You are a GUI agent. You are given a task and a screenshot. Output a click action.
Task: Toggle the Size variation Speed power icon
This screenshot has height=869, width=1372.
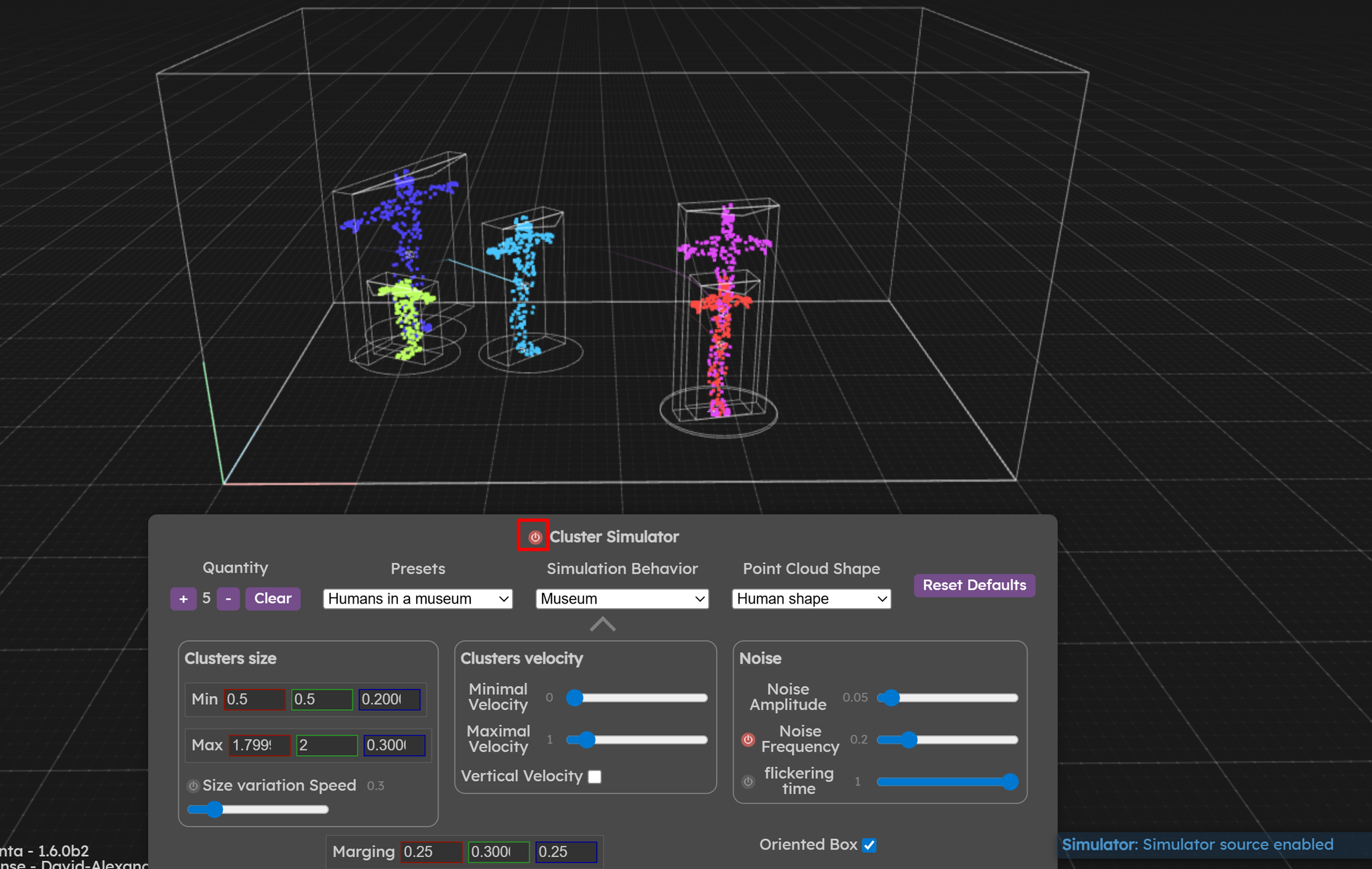click(x=193, y=785)
